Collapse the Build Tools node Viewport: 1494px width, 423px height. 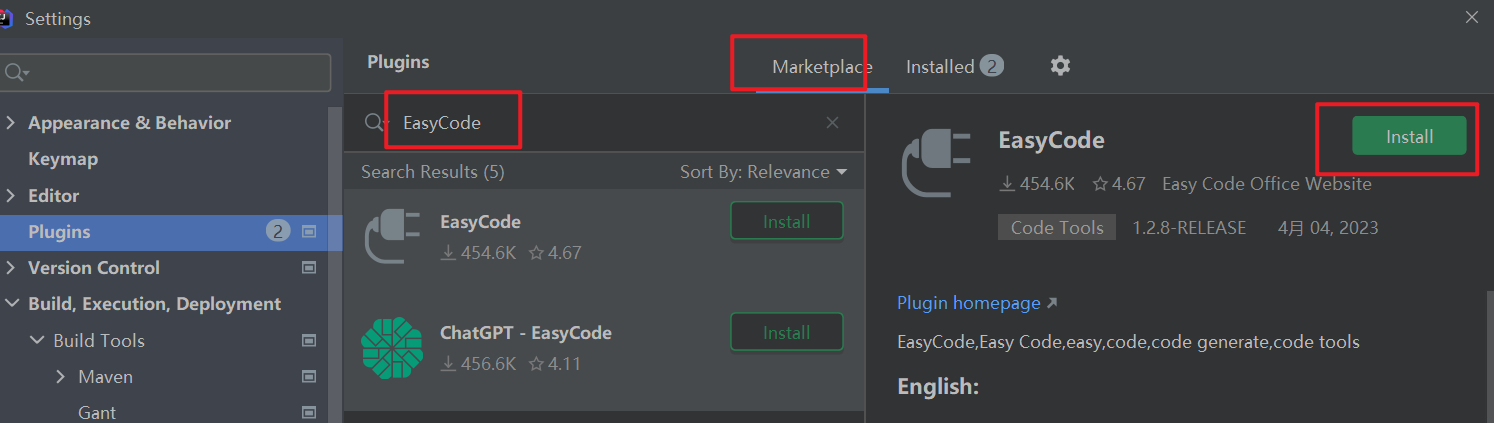[x=37, y=340]
